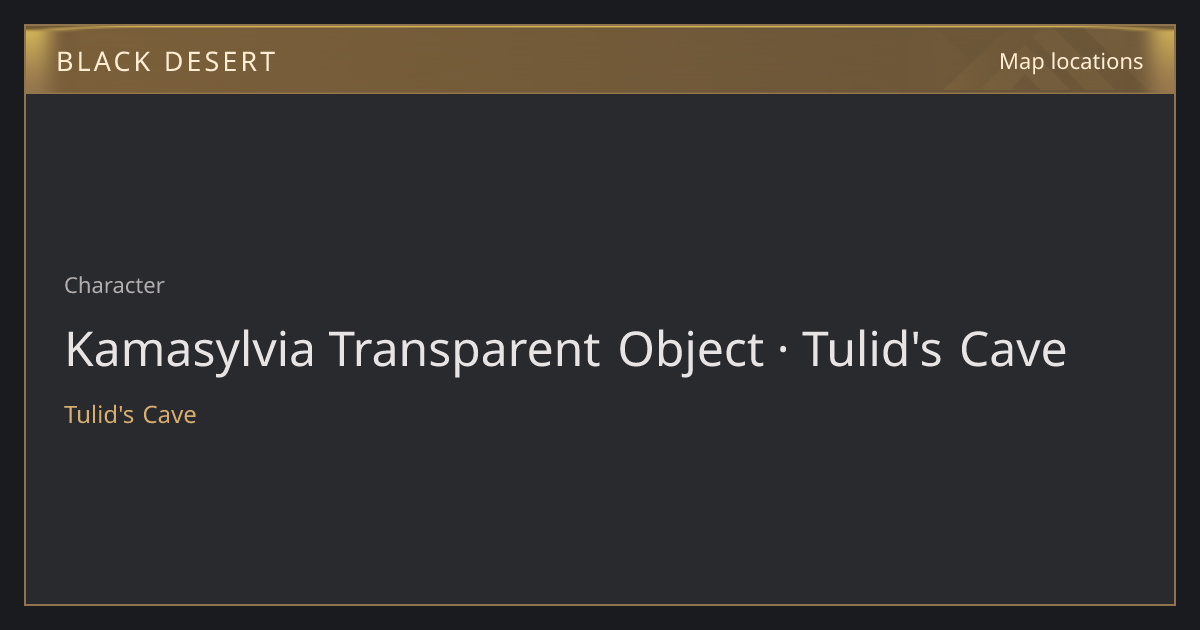
Task: Click the BLACK DESERT logo text
Action: click(x=166, y=62)
